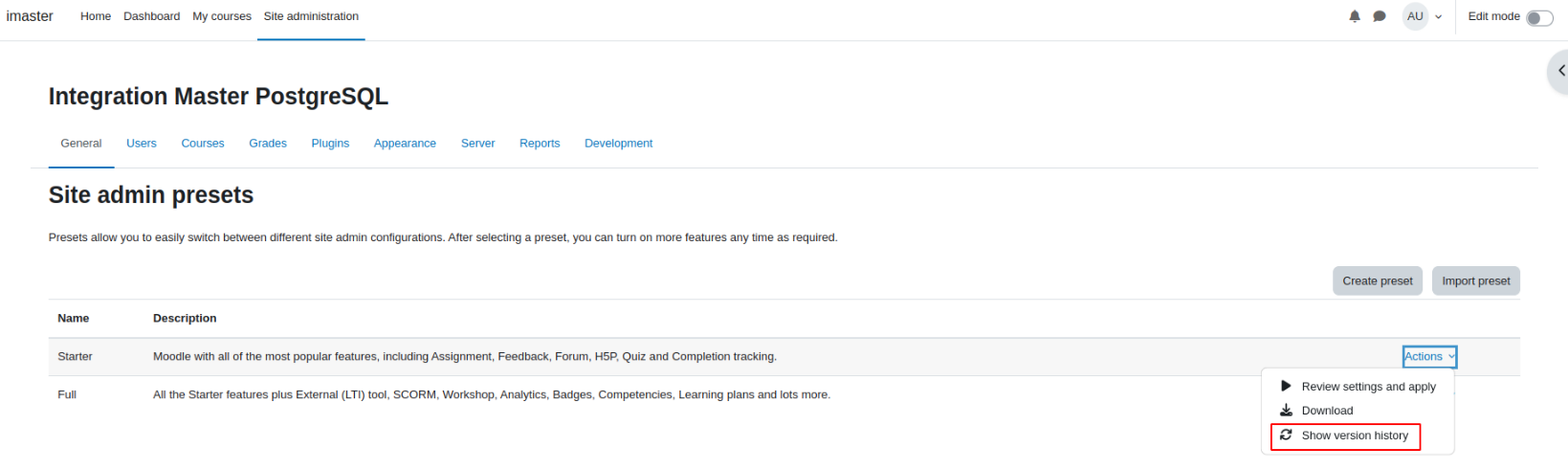Click the Site admin presets heading
Image resolution: width=1568 pixels, height=470 pixels.
point(151,195)
